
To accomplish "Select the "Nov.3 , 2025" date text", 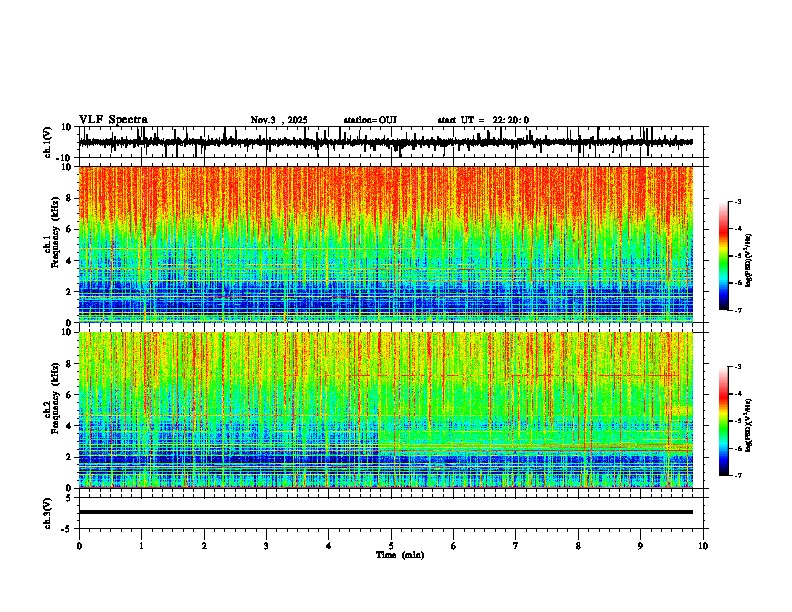I will pyautogui.click(x=279, y=120).
